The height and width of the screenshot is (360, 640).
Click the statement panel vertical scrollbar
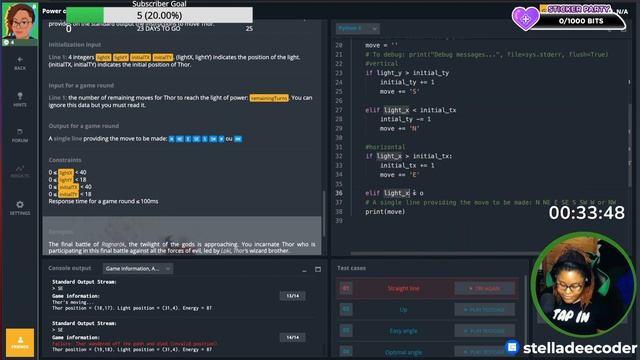tap(324, 214)
